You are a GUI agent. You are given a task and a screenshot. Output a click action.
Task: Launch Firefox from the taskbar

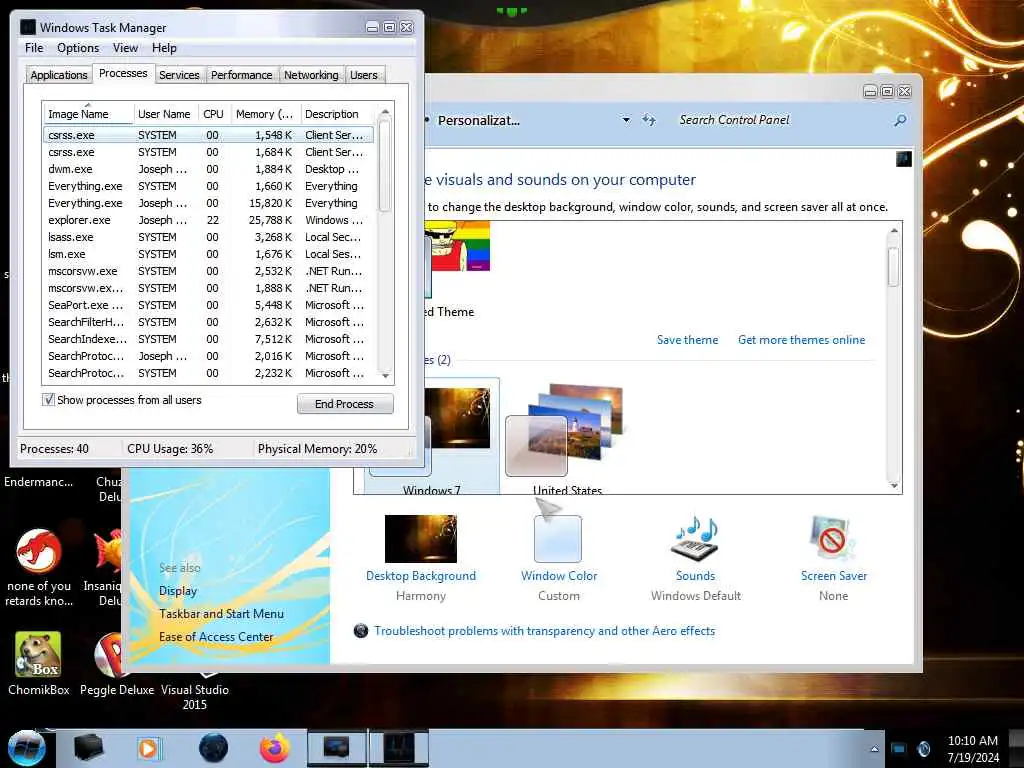click(x=275, y=748)
